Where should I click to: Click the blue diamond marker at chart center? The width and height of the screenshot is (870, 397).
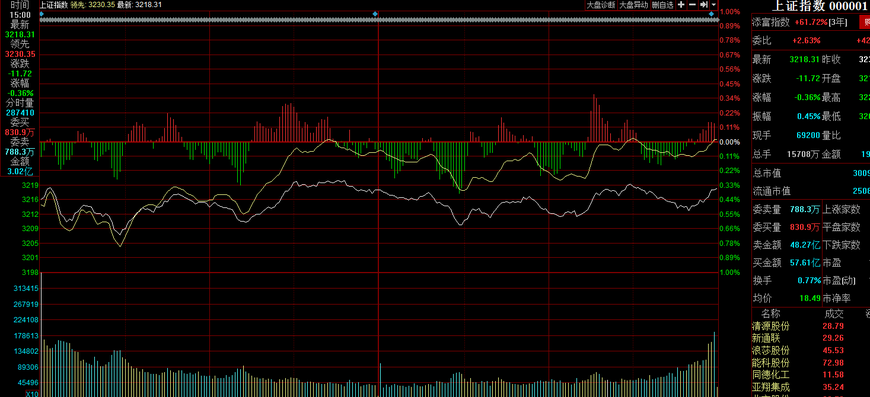375,13
